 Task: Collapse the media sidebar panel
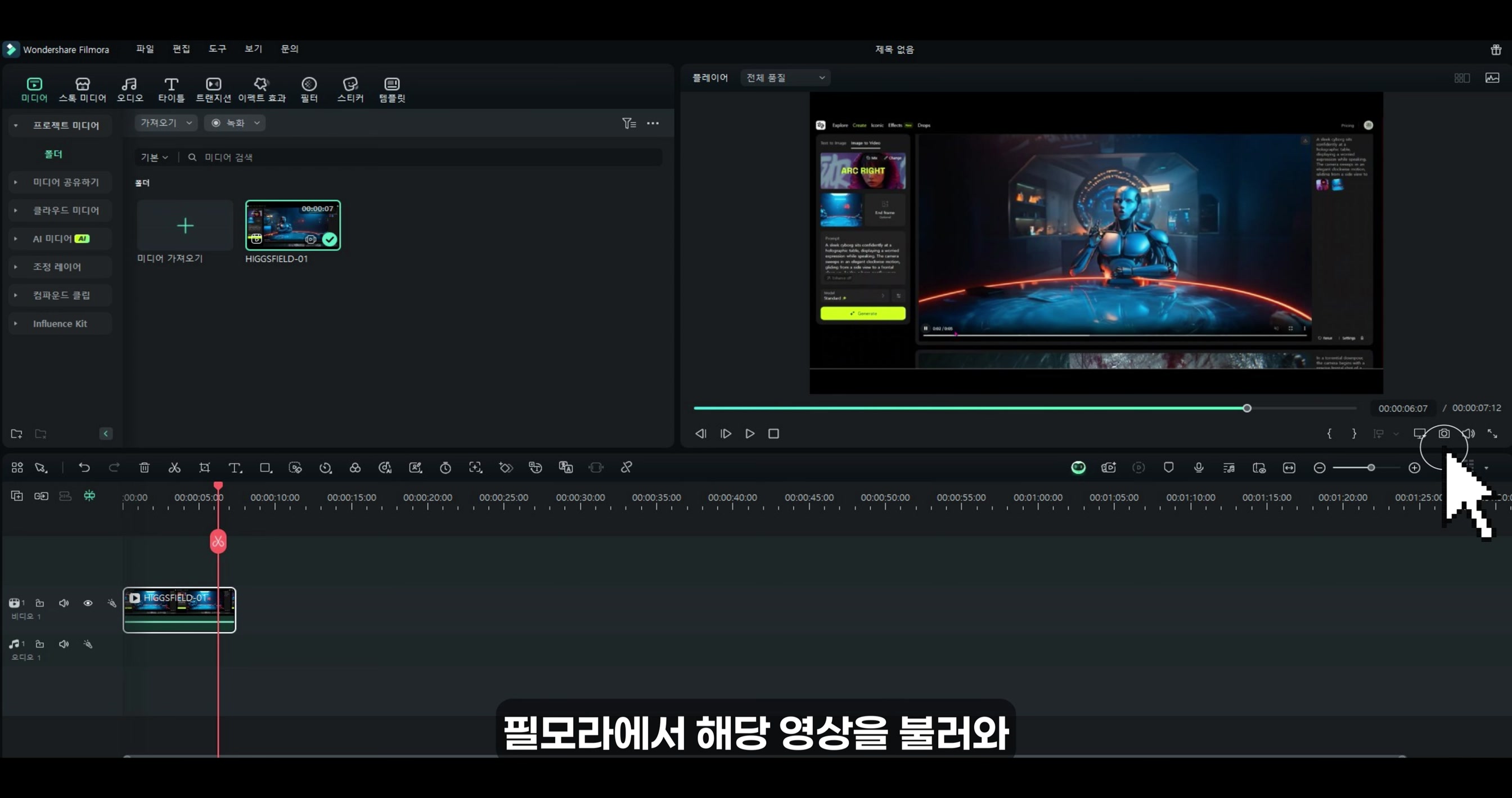(106, 434)
